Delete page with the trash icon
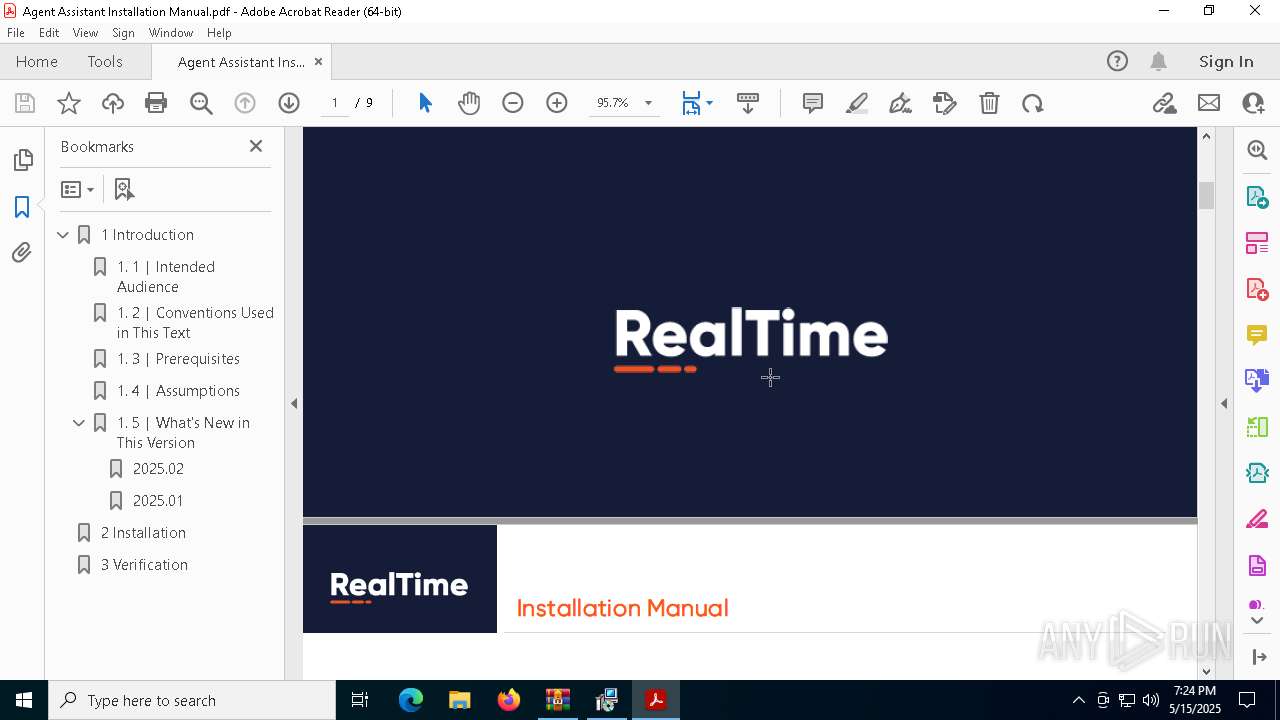1280x720 pixels. click(989, 103)
